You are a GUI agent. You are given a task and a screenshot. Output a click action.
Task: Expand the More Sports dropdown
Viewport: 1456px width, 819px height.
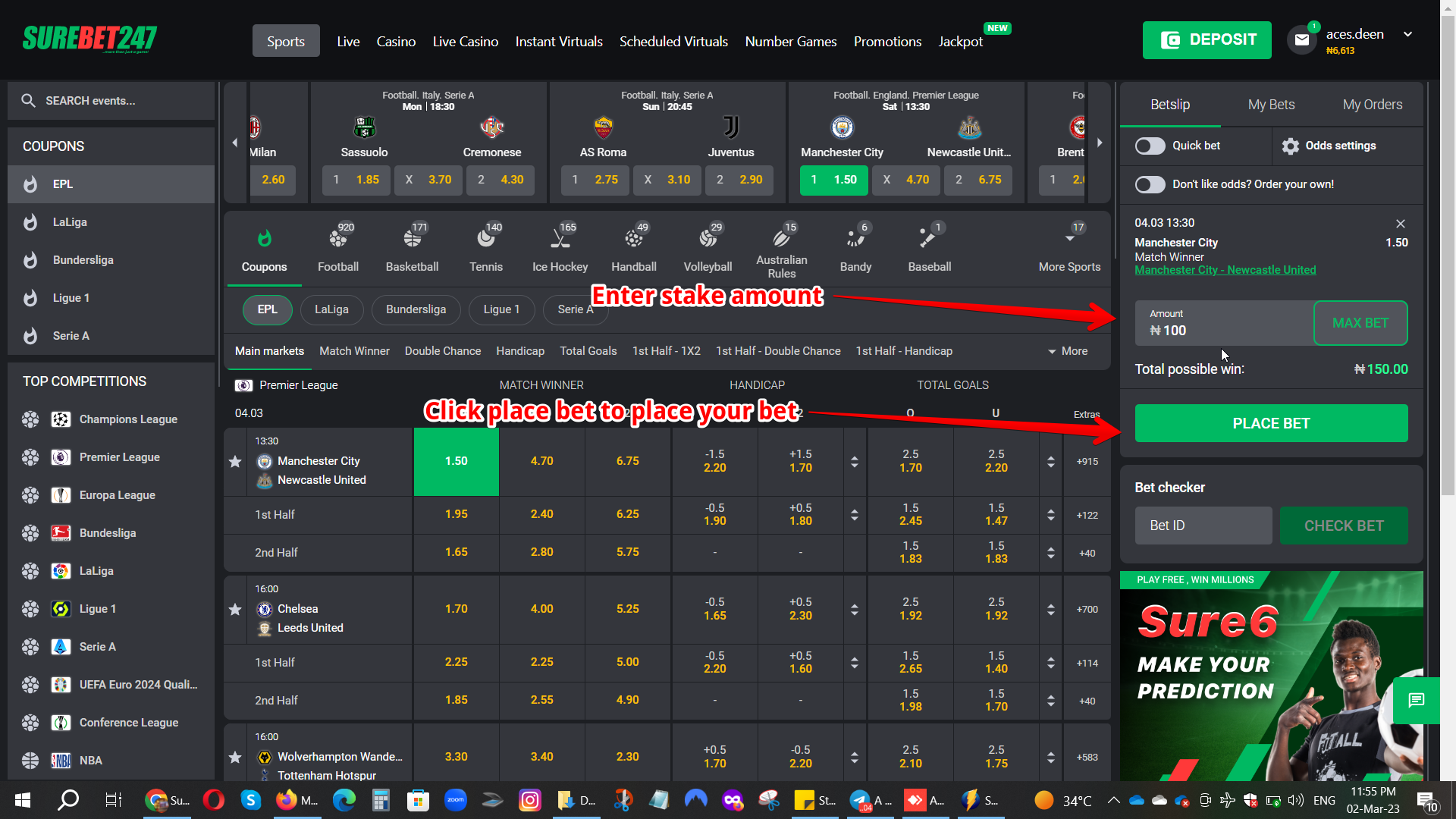tap(1069, 250)
